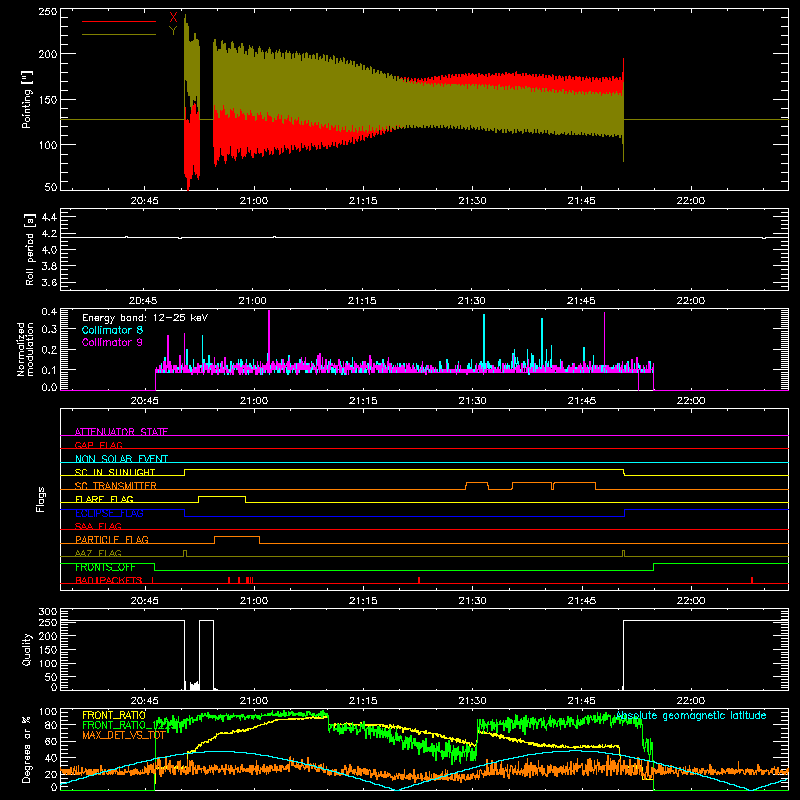Click the yellow FRONT_RATIO legend label
The height and width of the screenshot is (800, 800).
[114, 715]
